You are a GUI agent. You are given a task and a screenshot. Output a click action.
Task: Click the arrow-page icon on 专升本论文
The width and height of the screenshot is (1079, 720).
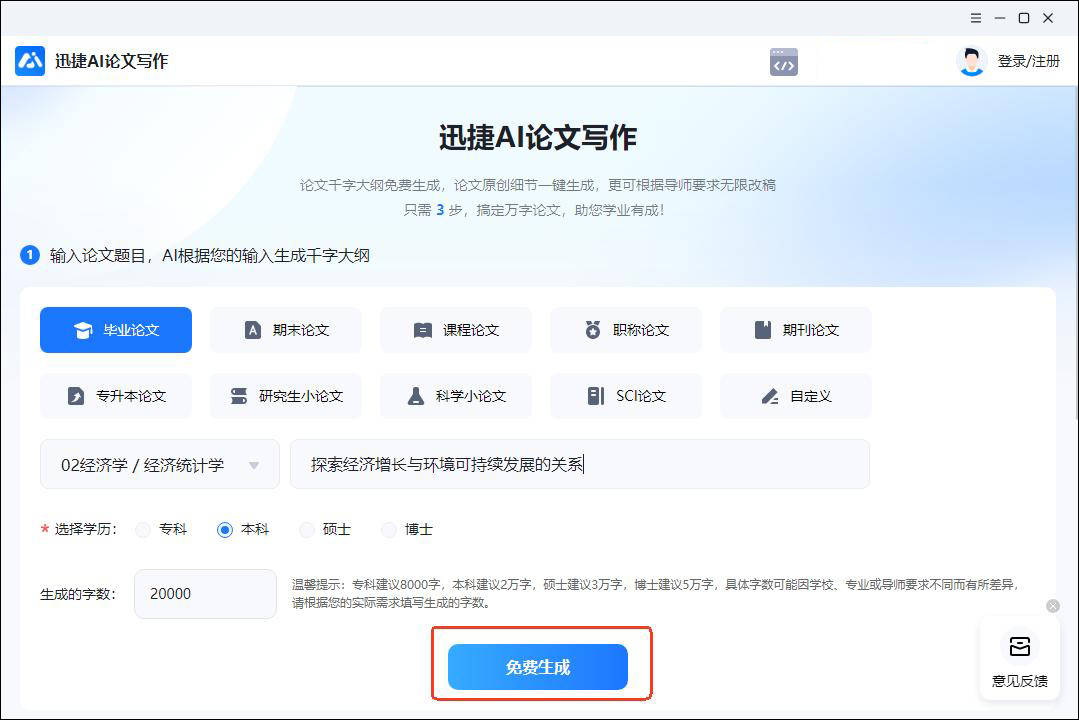[76, 396]
